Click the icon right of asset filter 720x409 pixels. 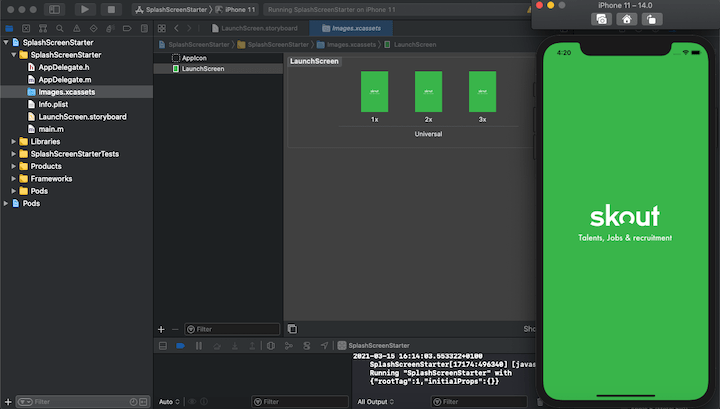click(292, 329)
